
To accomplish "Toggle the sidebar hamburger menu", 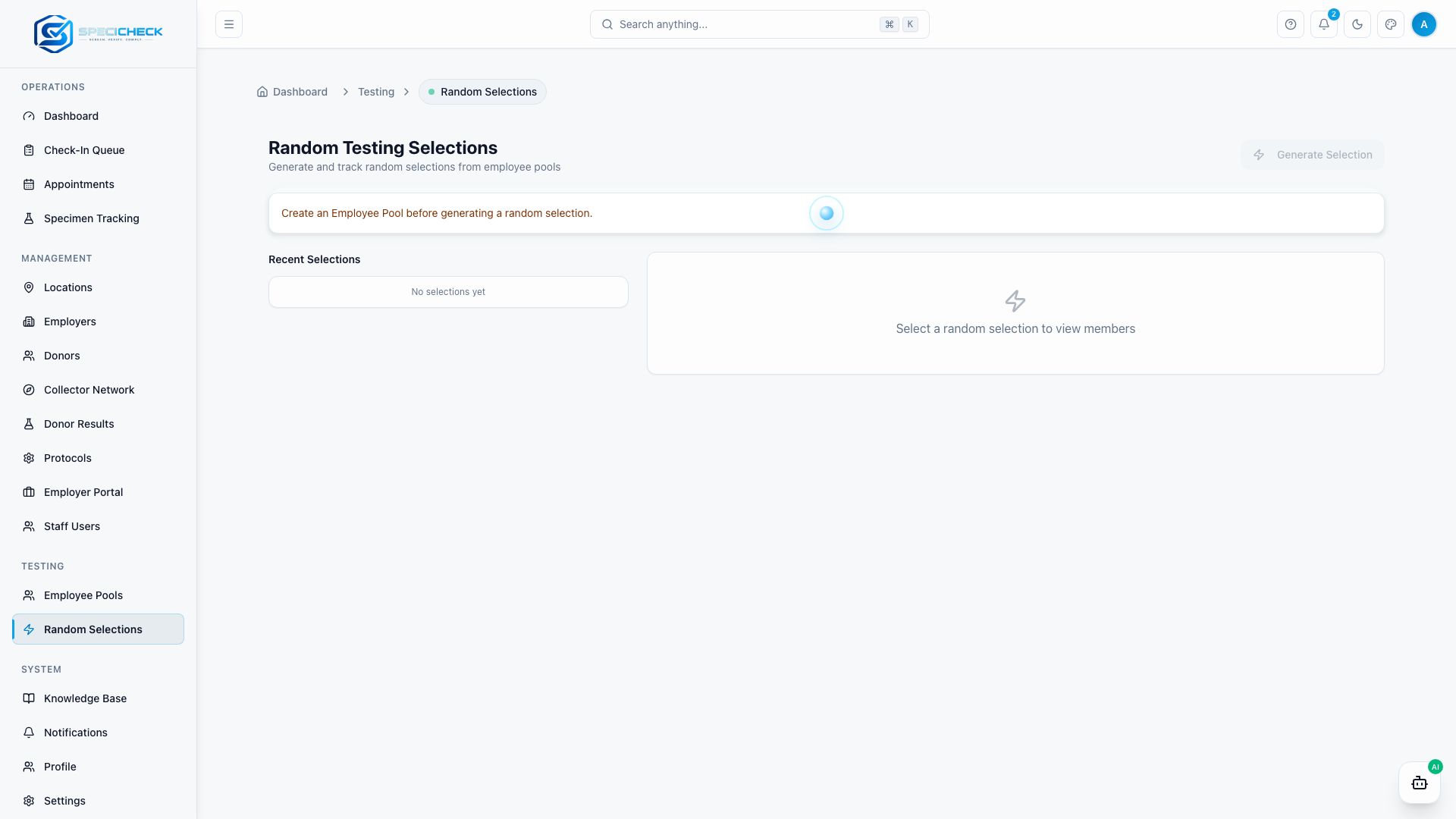I will (229, 24).
